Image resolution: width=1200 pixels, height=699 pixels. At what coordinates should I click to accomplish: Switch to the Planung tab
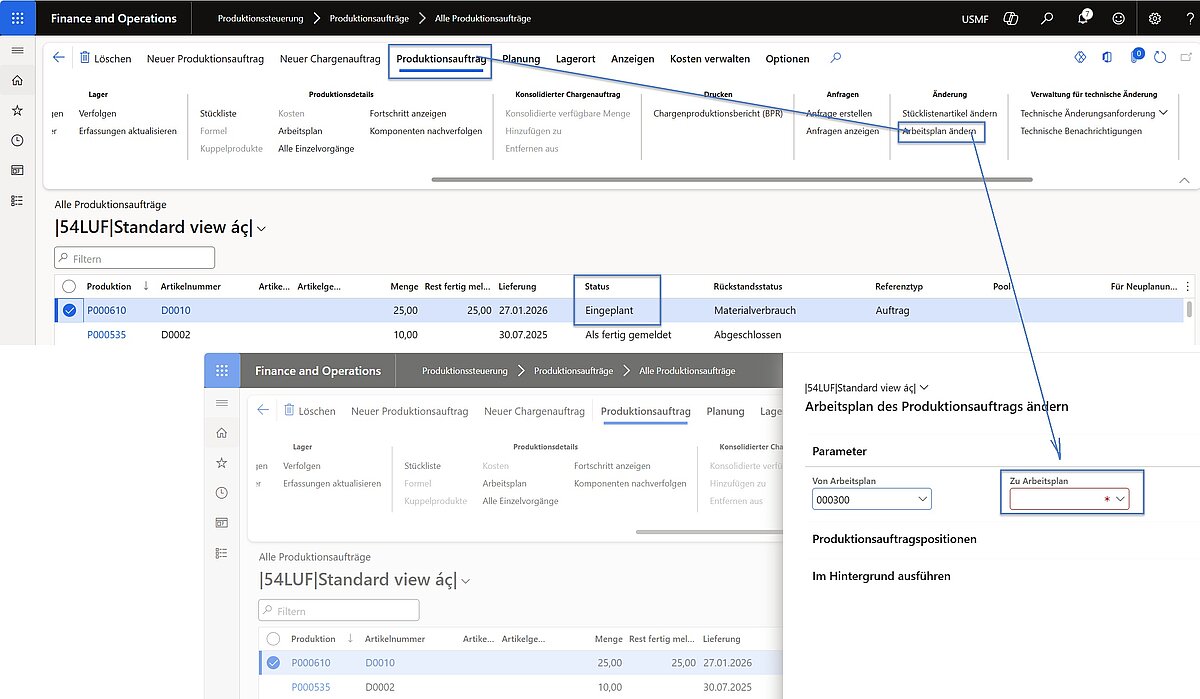[521, 58]
